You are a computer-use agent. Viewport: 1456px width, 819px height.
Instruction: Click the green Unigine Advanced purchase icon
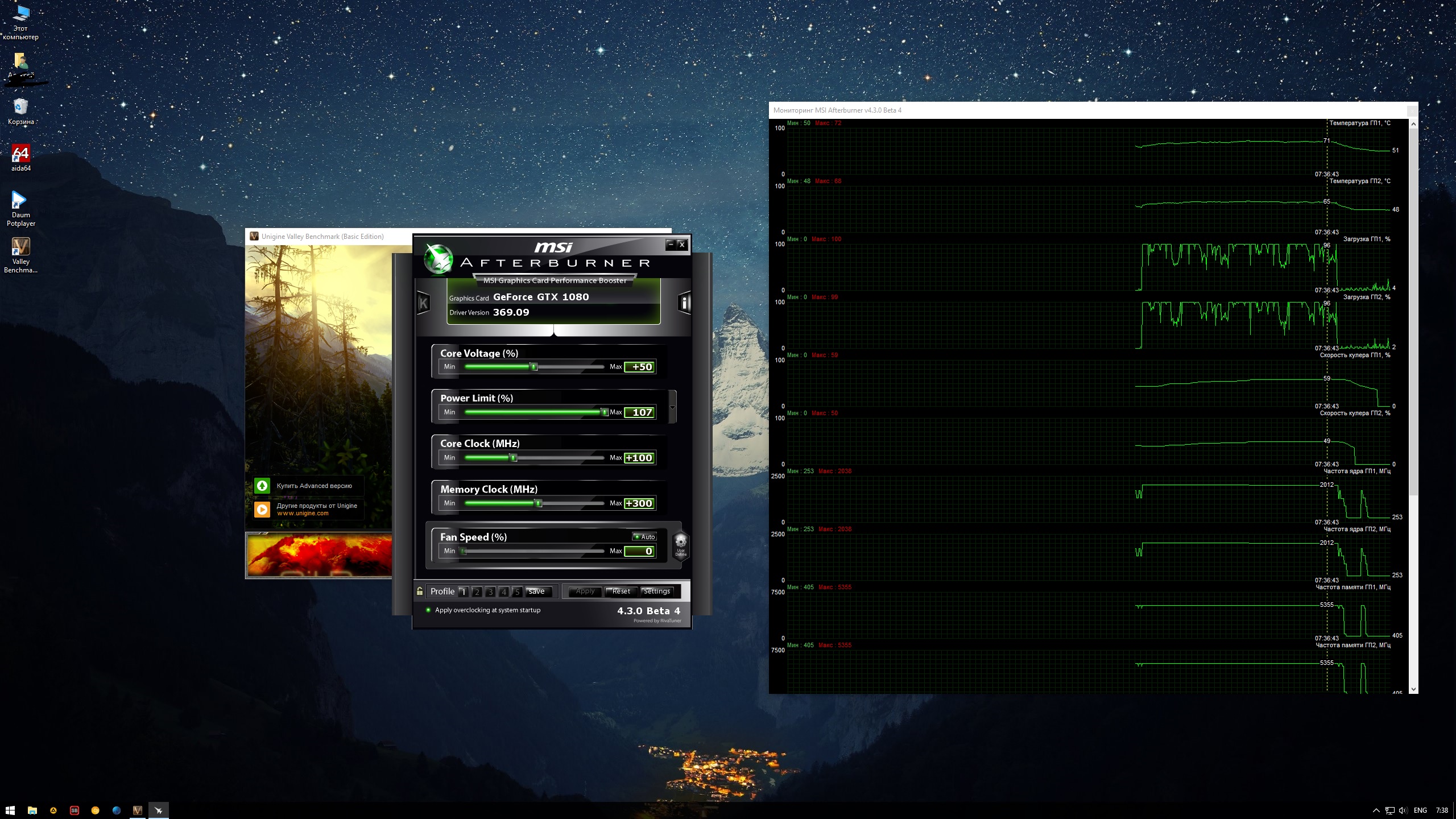click(x=262, y=486)
